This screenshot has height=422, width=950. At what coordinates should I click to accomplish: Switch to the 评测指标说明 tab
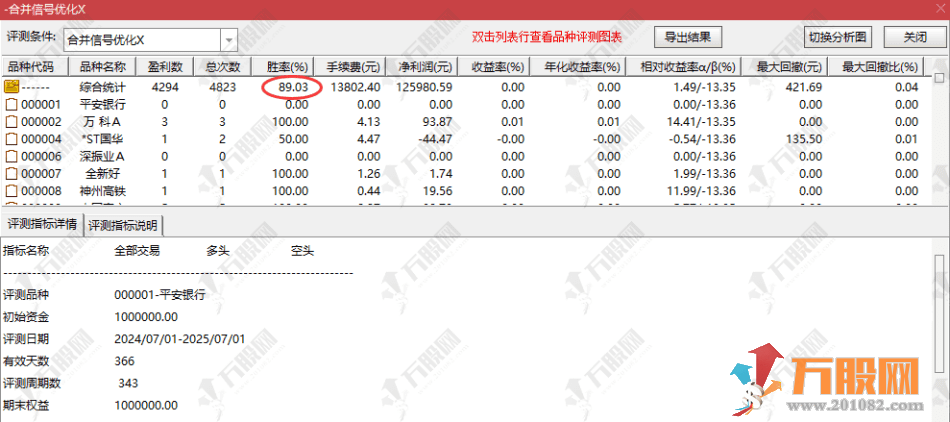[123, 225]
